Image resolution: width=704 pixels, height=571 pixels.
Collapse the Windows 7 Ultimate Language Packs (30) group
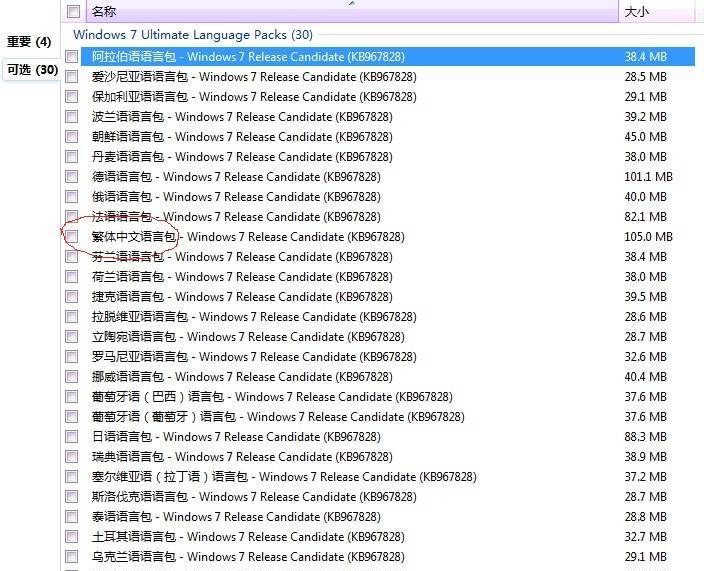(x=193, y=35)
